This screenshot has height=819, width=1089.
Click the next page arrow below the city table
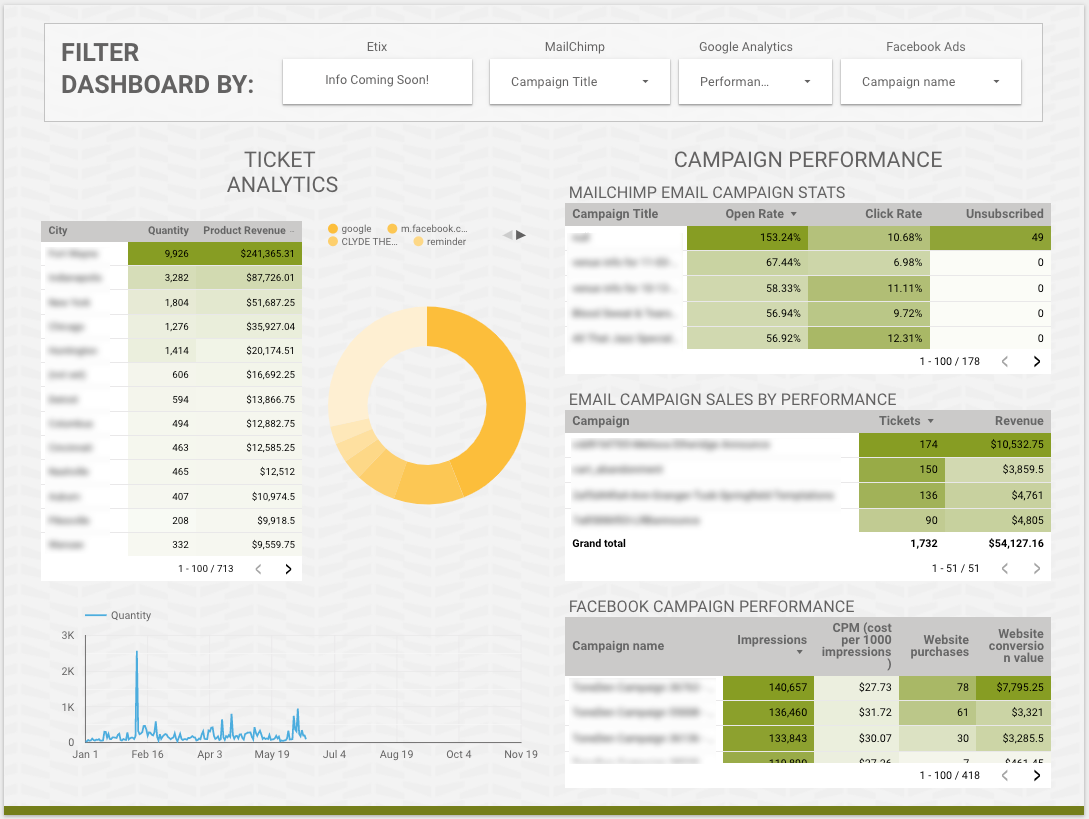[x=288, y=568]
